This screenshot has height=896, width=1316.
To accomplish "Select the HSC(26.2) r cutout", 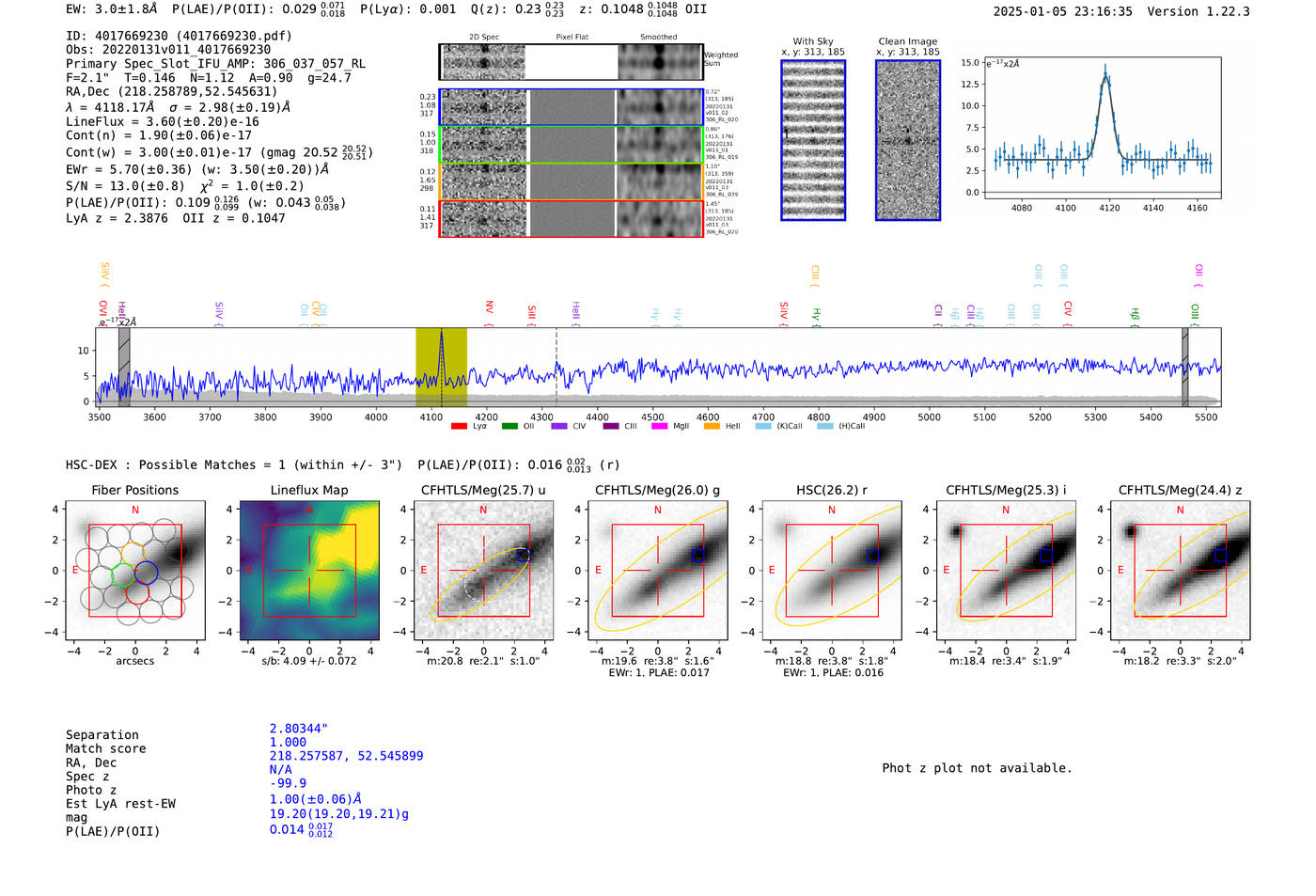I will click(831, 571).
